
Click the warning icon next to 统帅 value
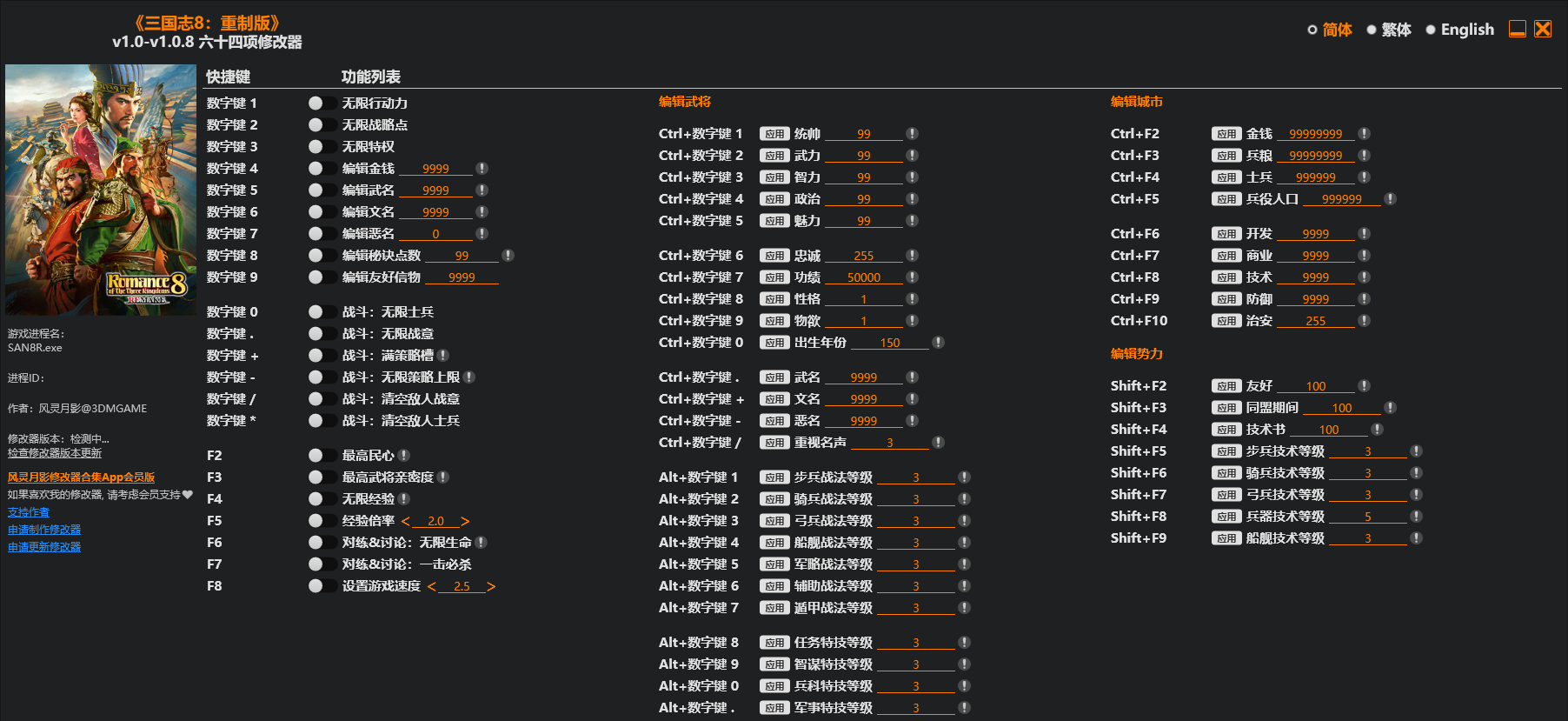point(912,134)
